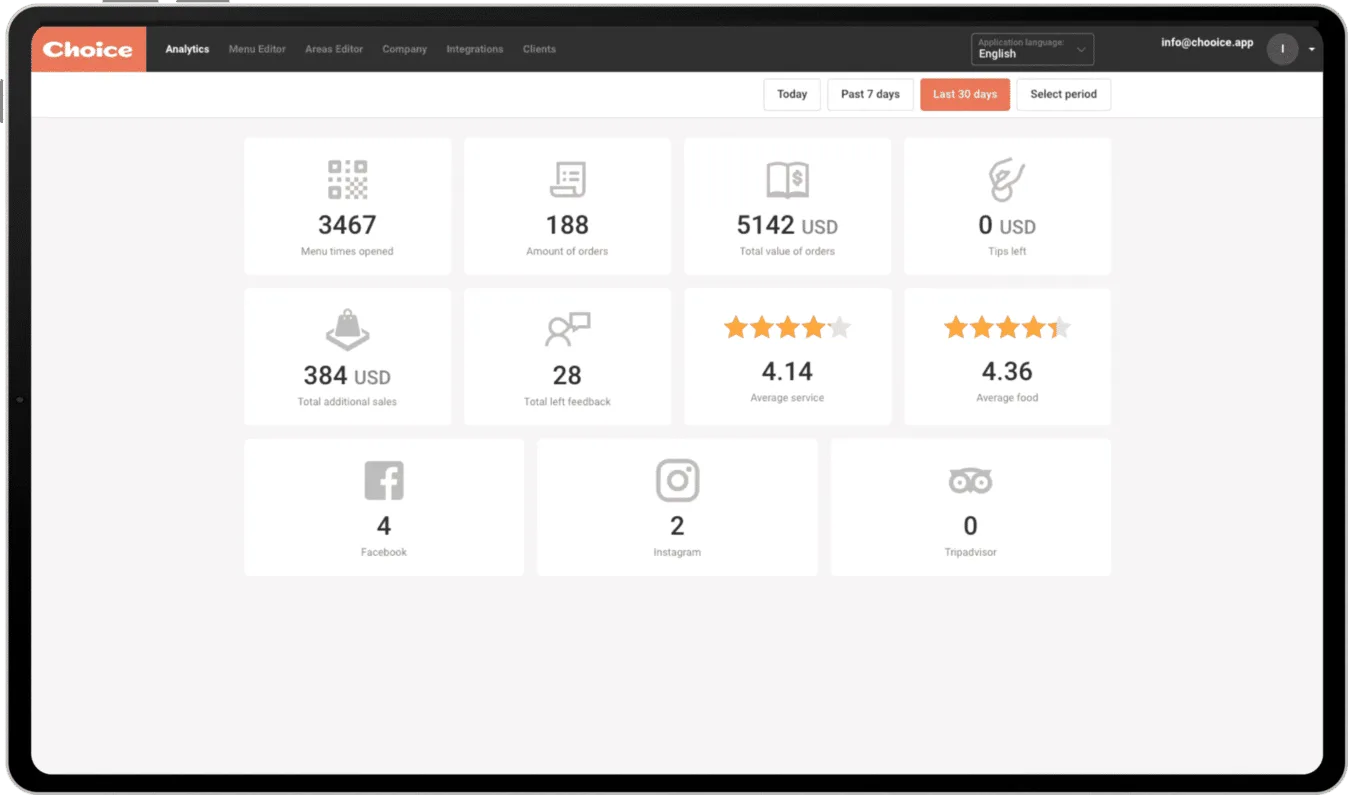Open the Integrations menu item
The image size is (1348, 795).
tap(474, 49)
